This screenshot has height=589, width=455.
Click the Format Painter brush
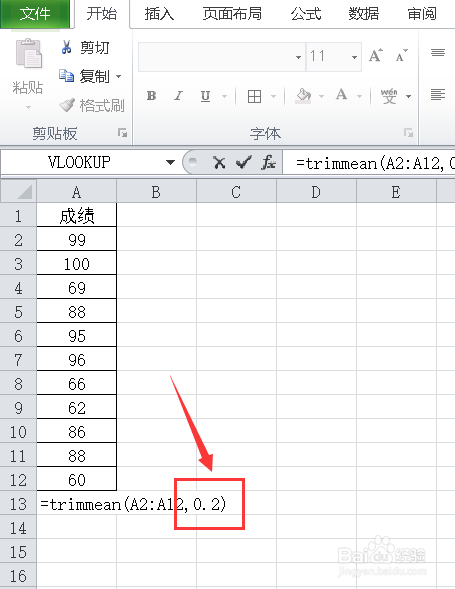tap(67, 105)
